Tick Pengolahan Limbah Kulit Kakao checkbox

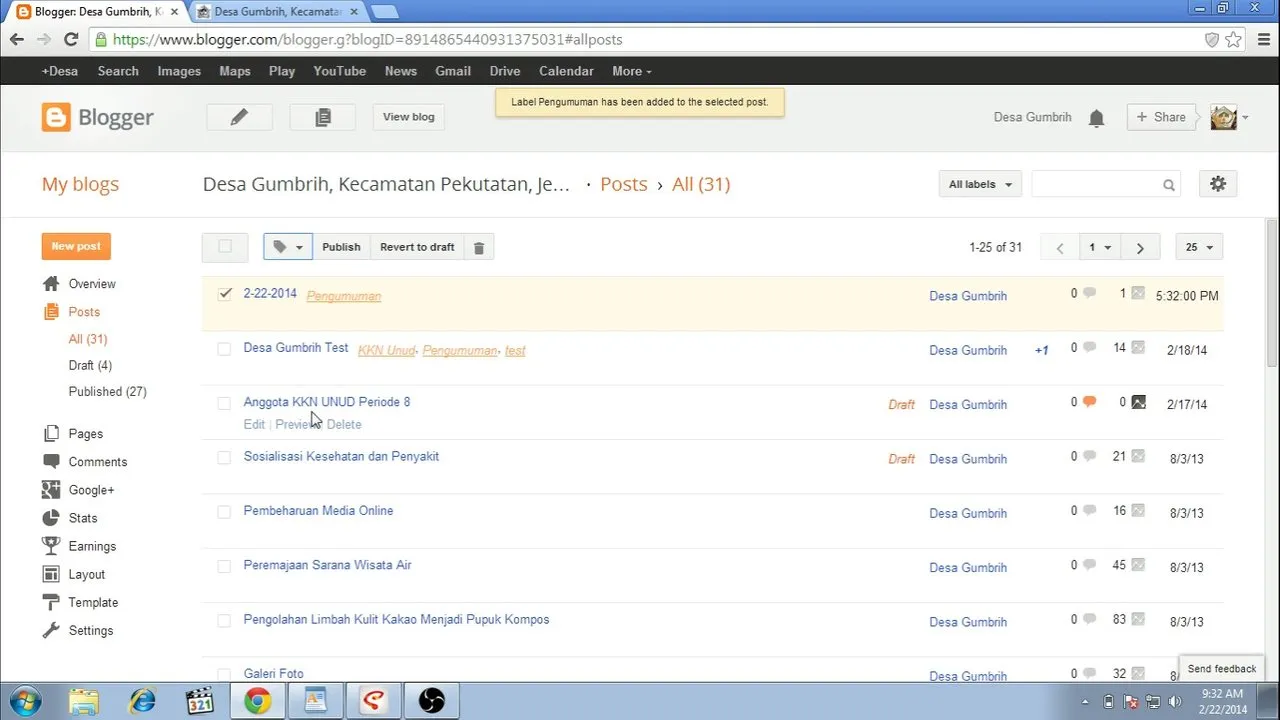point(224,620)
